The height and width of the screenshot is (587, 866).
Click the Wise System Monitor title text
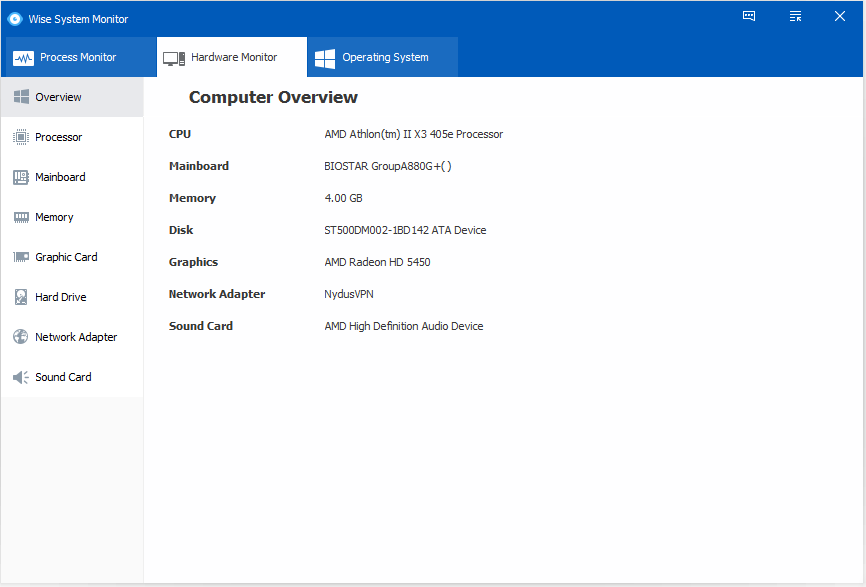(x=78, y=19)
